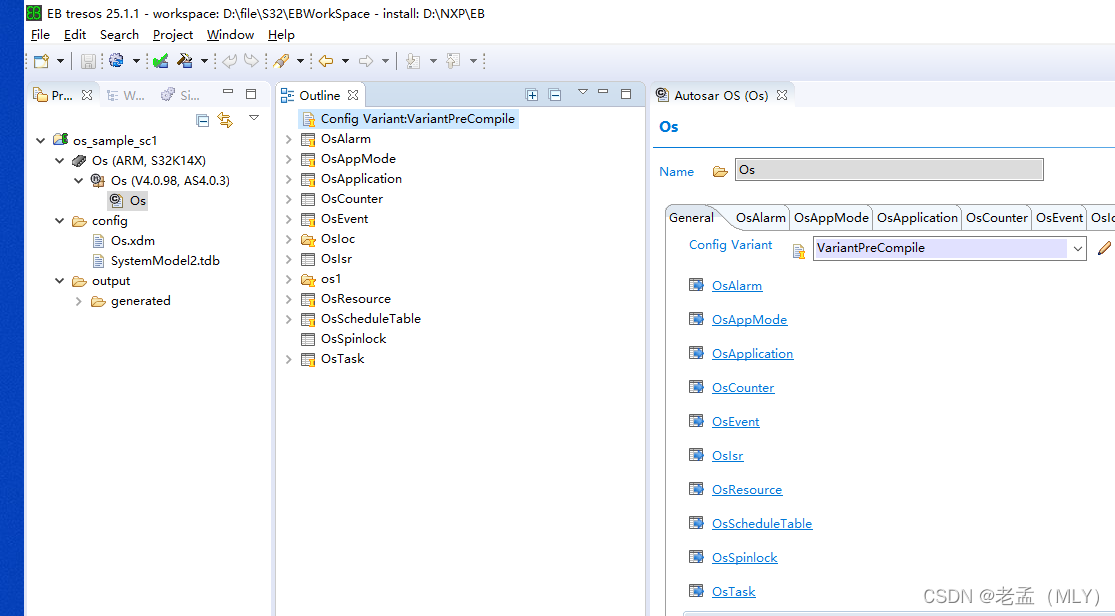Screen dimensions: 1115x616
Task: Open the OsAppMode link
Action: tap(749, 320)
